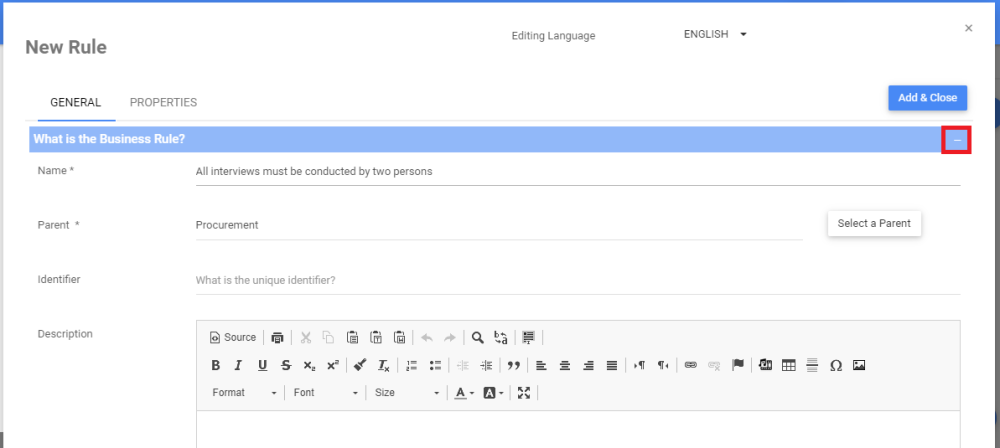The width and height of the screenshot is (1000, 448).
Task: Set text direction right to left
Action: (x=663, y=366)
